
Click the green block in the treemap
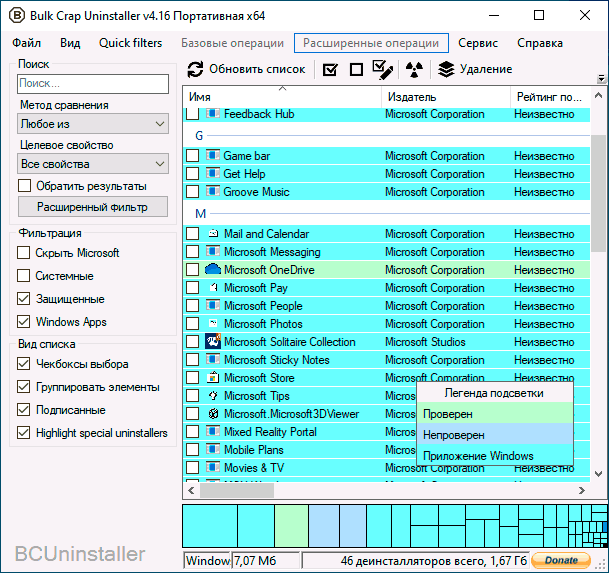click(291, 526)
